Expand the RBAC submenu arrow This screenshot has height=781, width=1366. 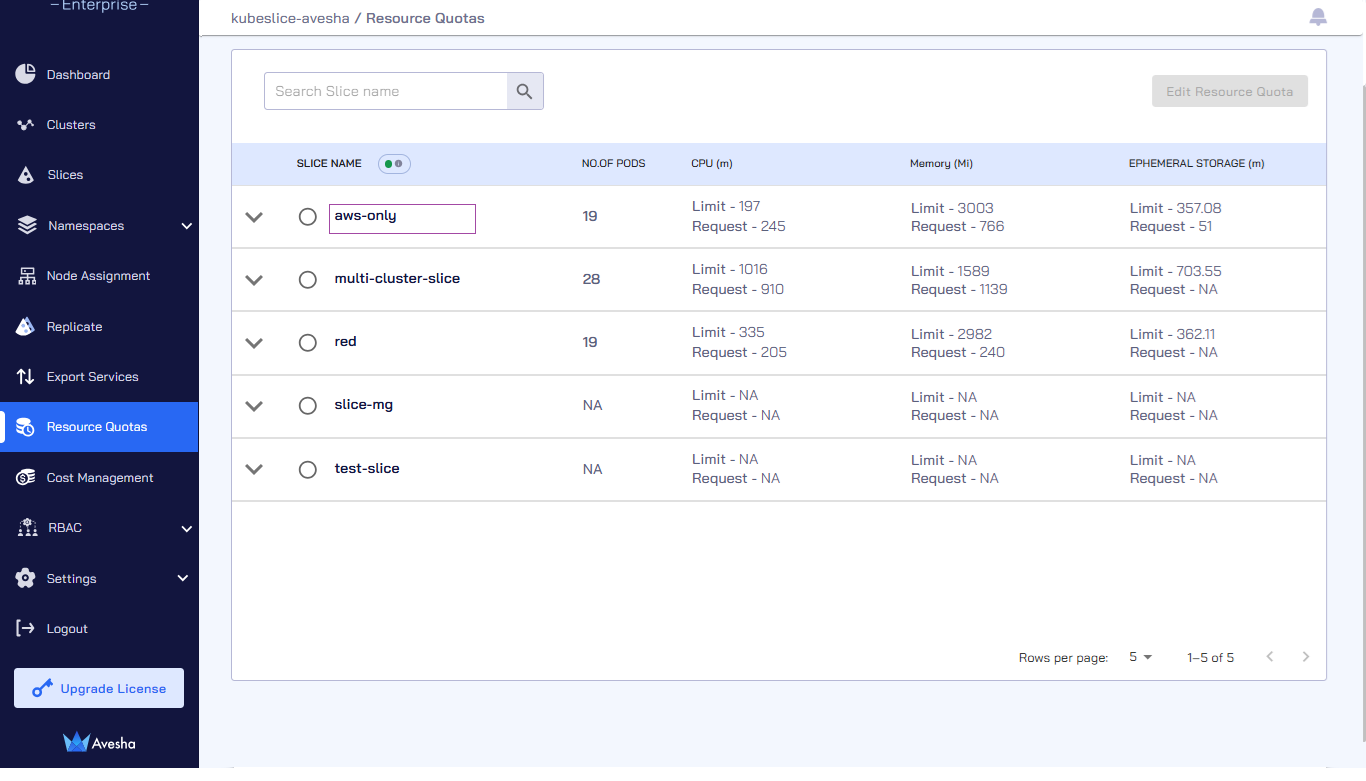point(186,528)
